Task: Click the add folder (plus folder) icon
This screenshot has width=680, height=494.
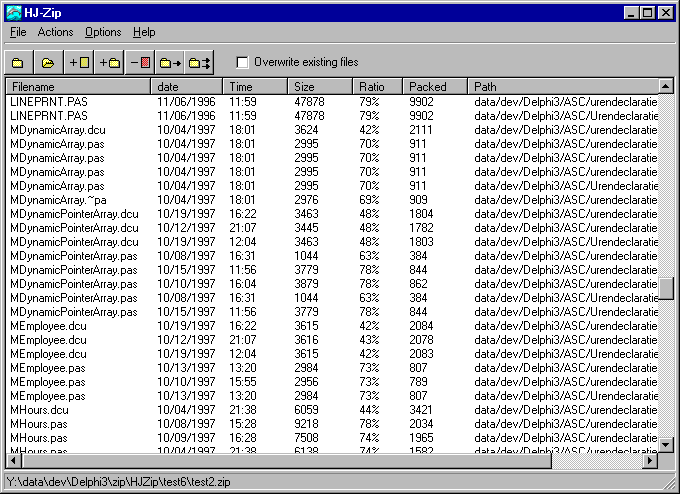Action: tap(110, 63)
